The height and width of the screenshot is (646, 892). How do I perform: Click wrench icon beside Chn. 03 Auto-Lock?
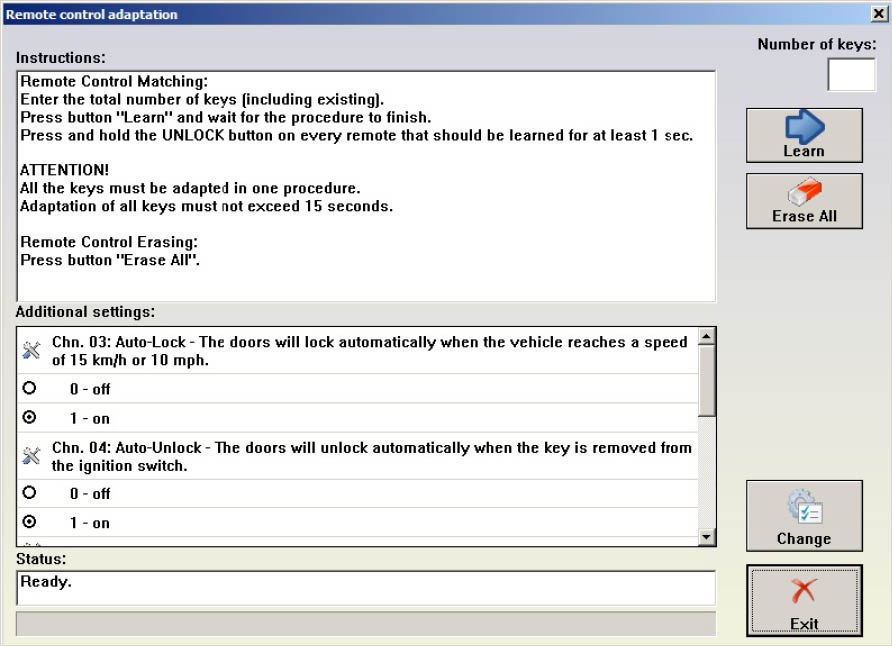coord(31,351)
